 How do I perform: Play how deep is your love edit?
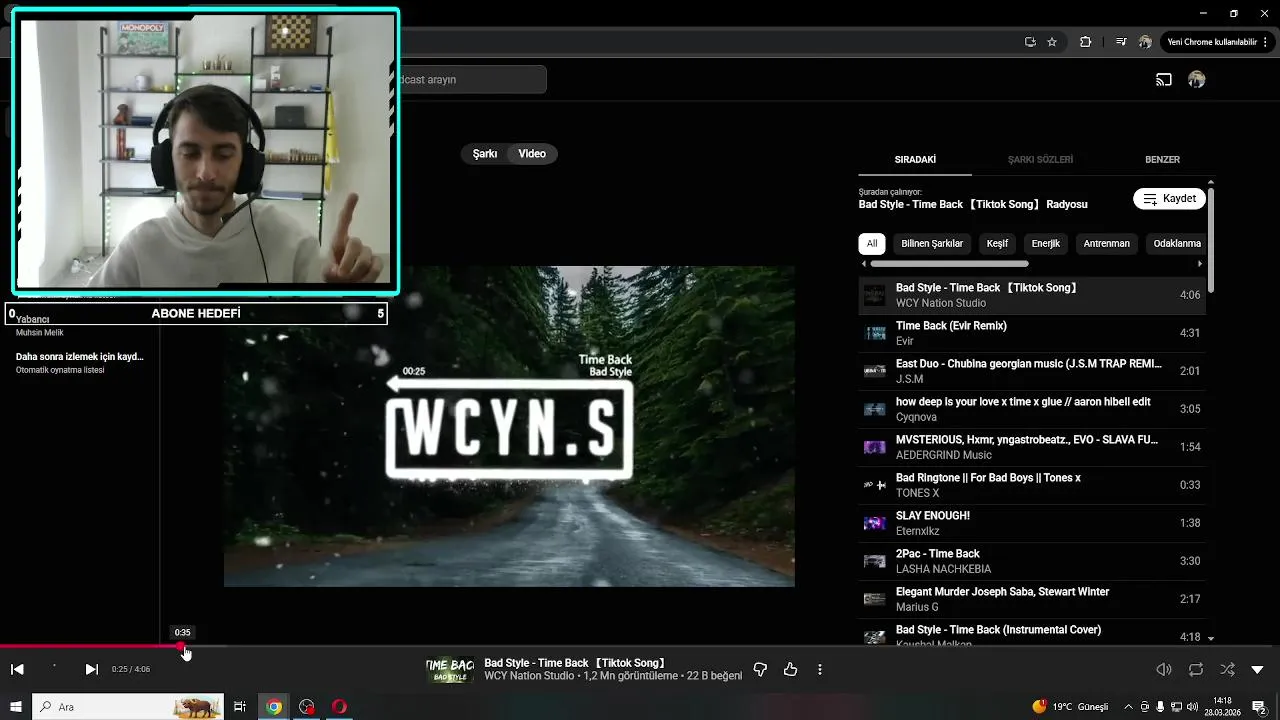[1032, 409]
